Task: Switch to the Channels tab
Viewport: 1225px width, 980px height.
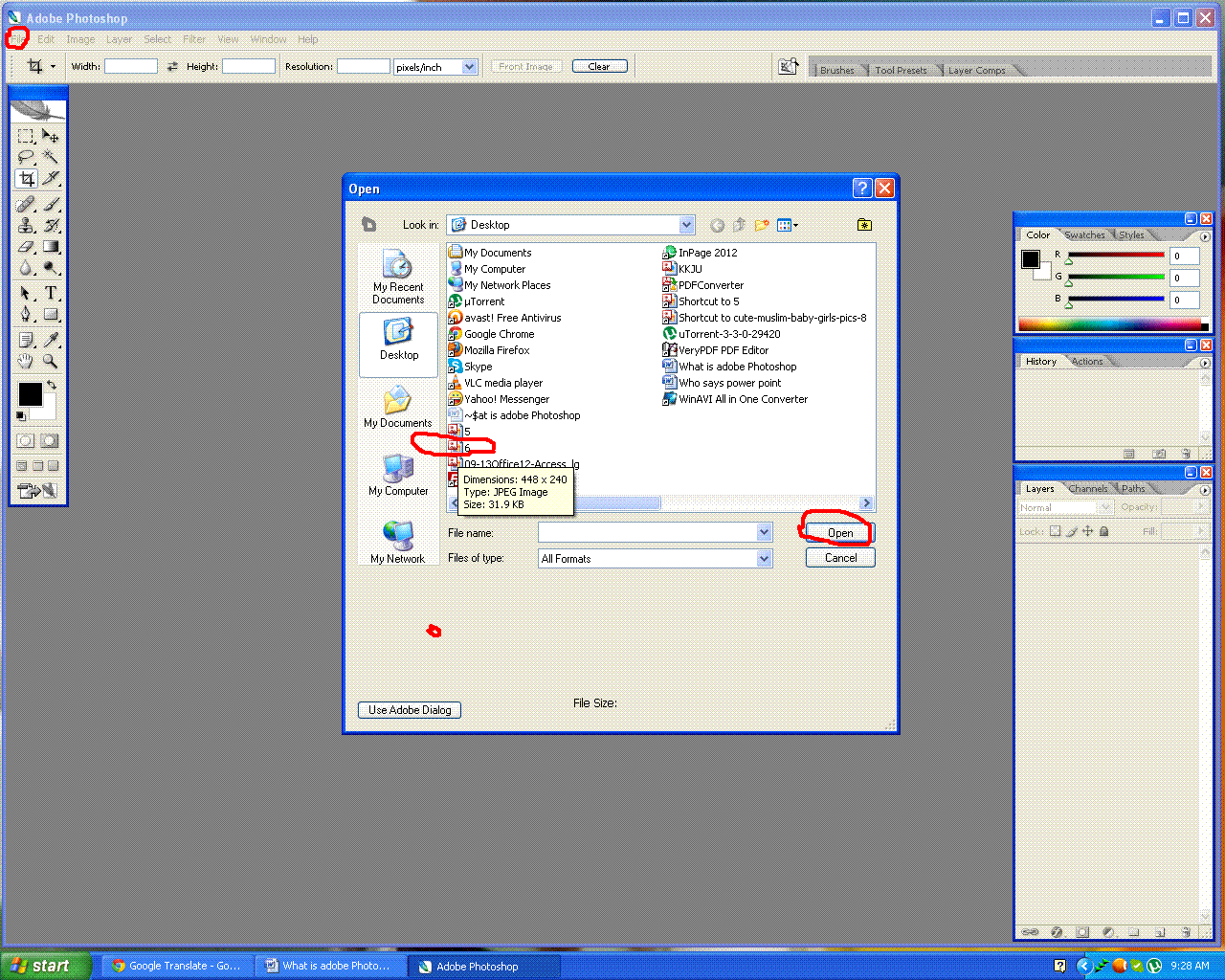Action: click(x=1088, y=489)
